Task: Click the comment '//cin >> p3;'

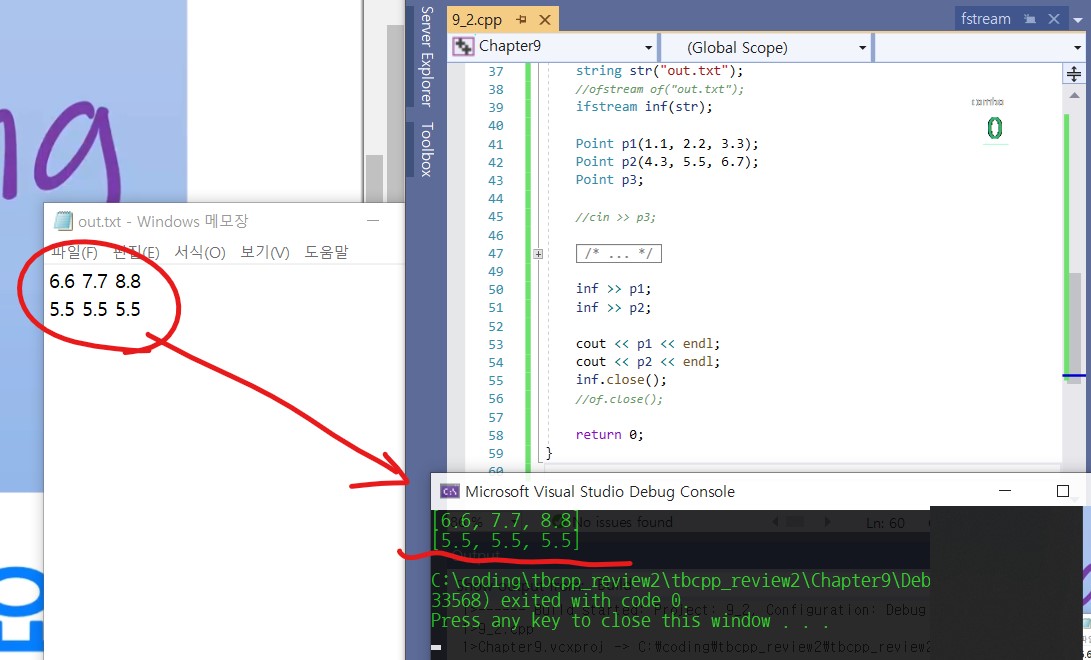Action: click(x=616, y=217)
